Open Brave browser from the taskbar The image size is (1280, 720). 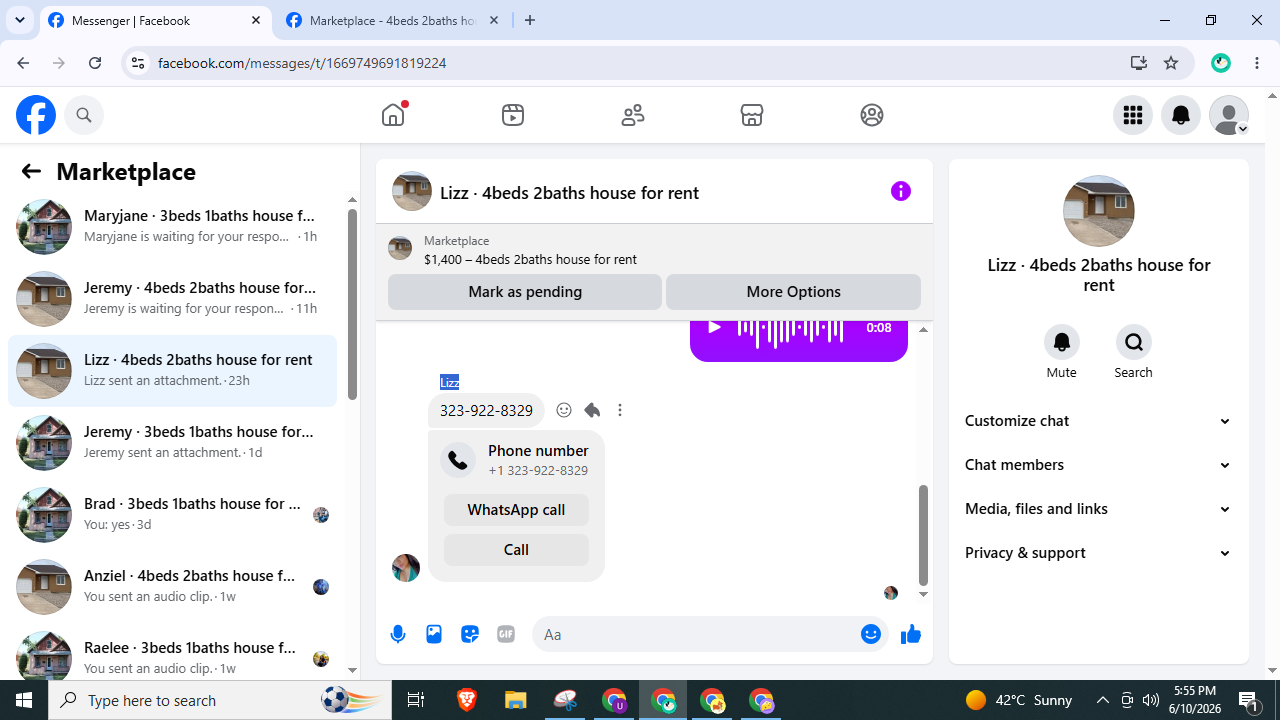coord(466,700)
